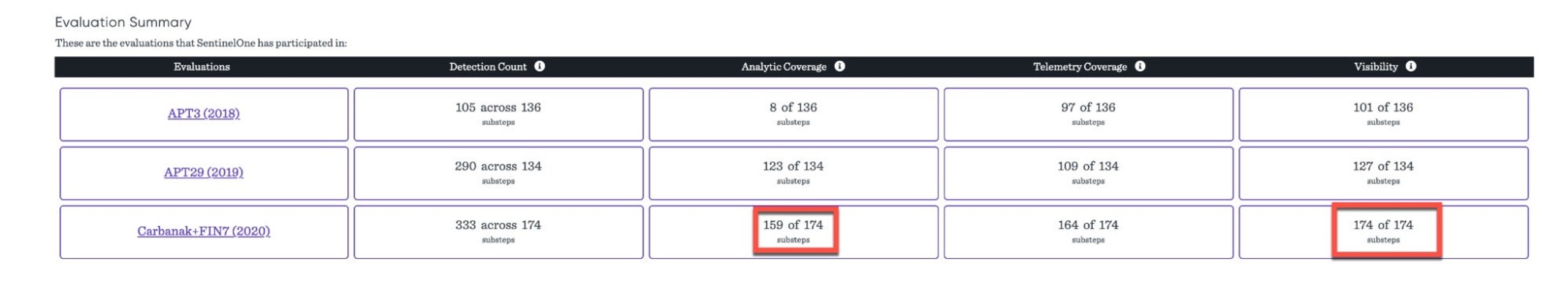The width and height of the screenshot is (1568, 306).
Task: Open the APT29 (2019) evaluation link
Action: click(203, 172)
